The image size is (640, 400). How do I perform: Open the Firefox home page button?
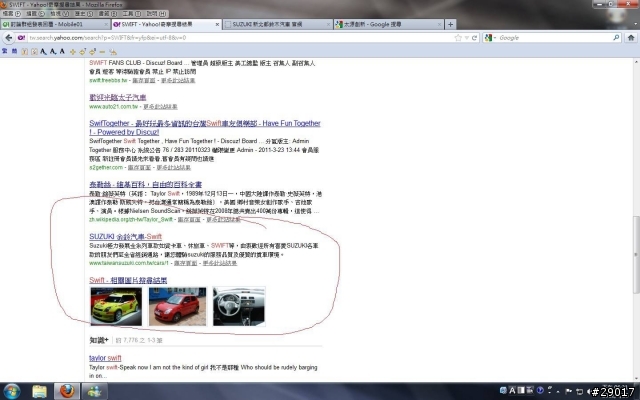click(x=631, y=38)
